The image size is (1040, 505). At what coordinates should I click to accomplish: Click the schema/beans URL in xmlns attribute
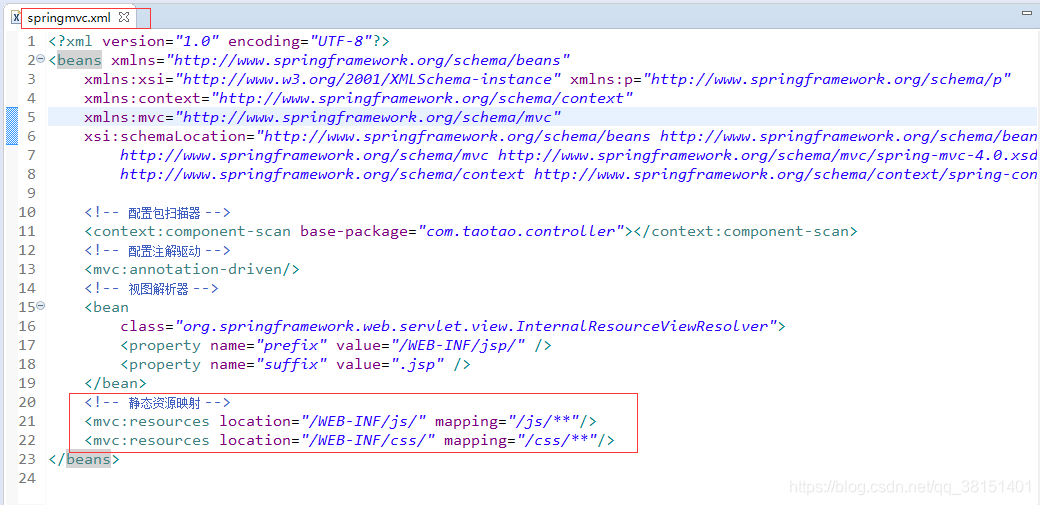(368, 60)
